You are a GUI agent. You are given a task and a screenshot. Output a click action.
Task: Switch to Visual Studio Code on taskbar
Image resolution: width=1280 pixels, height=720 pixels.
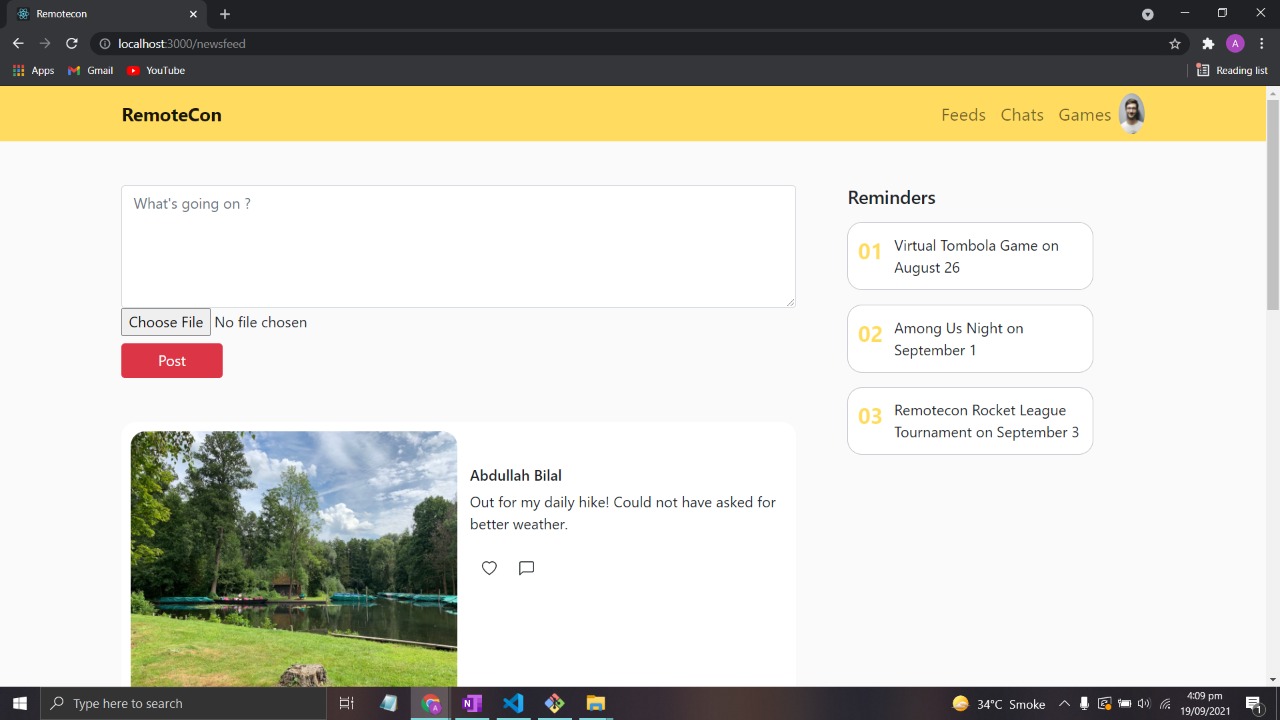513,703
